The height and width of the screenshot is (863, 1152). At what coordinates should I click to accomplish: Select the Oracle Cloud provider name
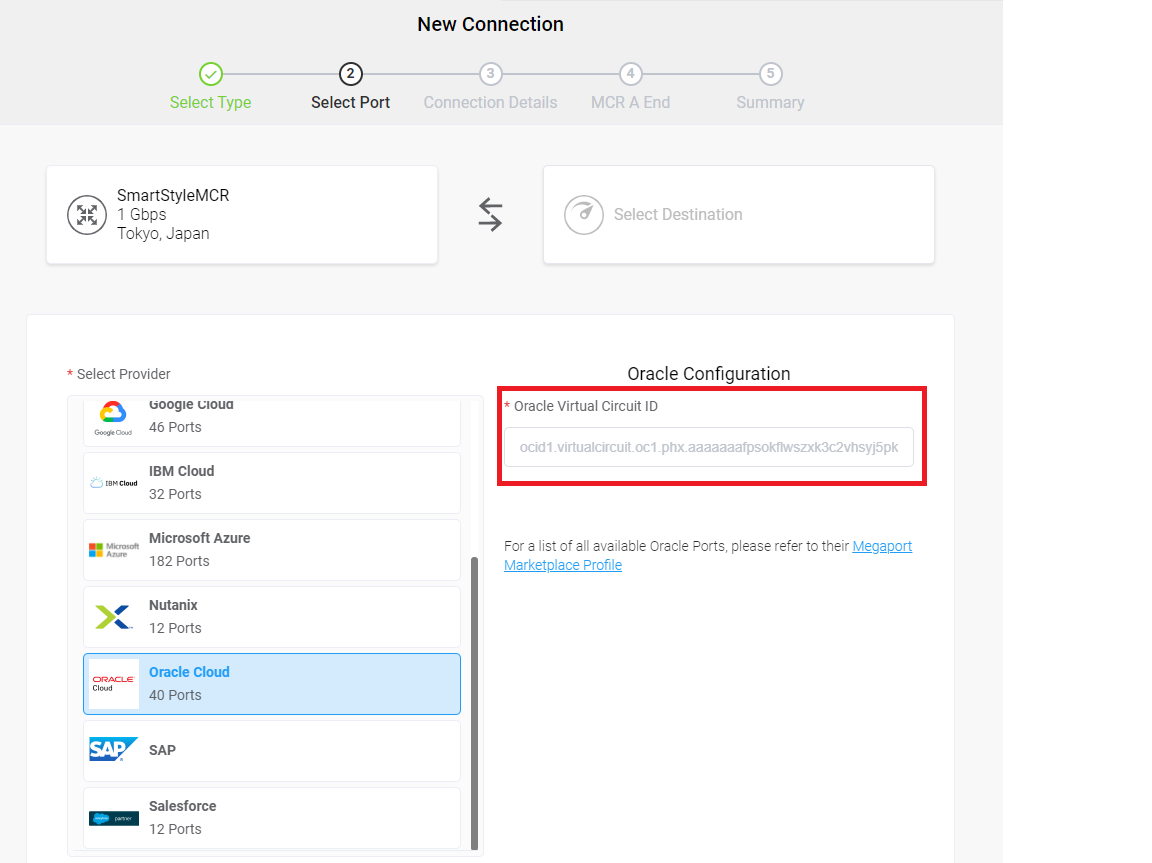pyautogui.click(x=189, y=672)
